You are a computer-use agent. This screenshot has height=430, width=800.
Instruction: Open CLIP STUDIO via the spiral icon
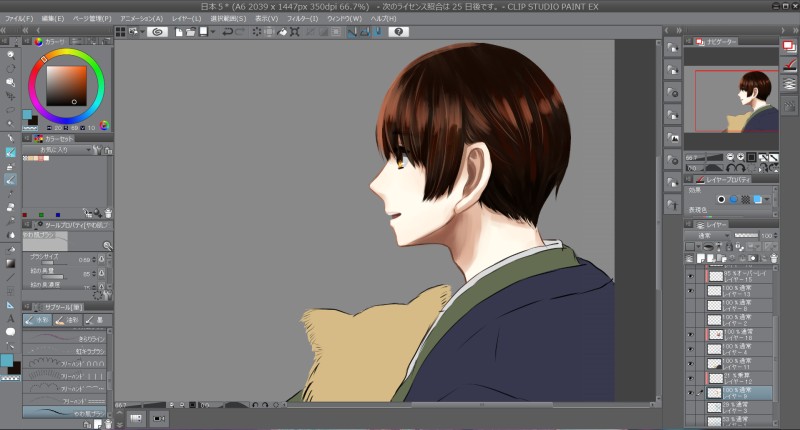[158, 32]
